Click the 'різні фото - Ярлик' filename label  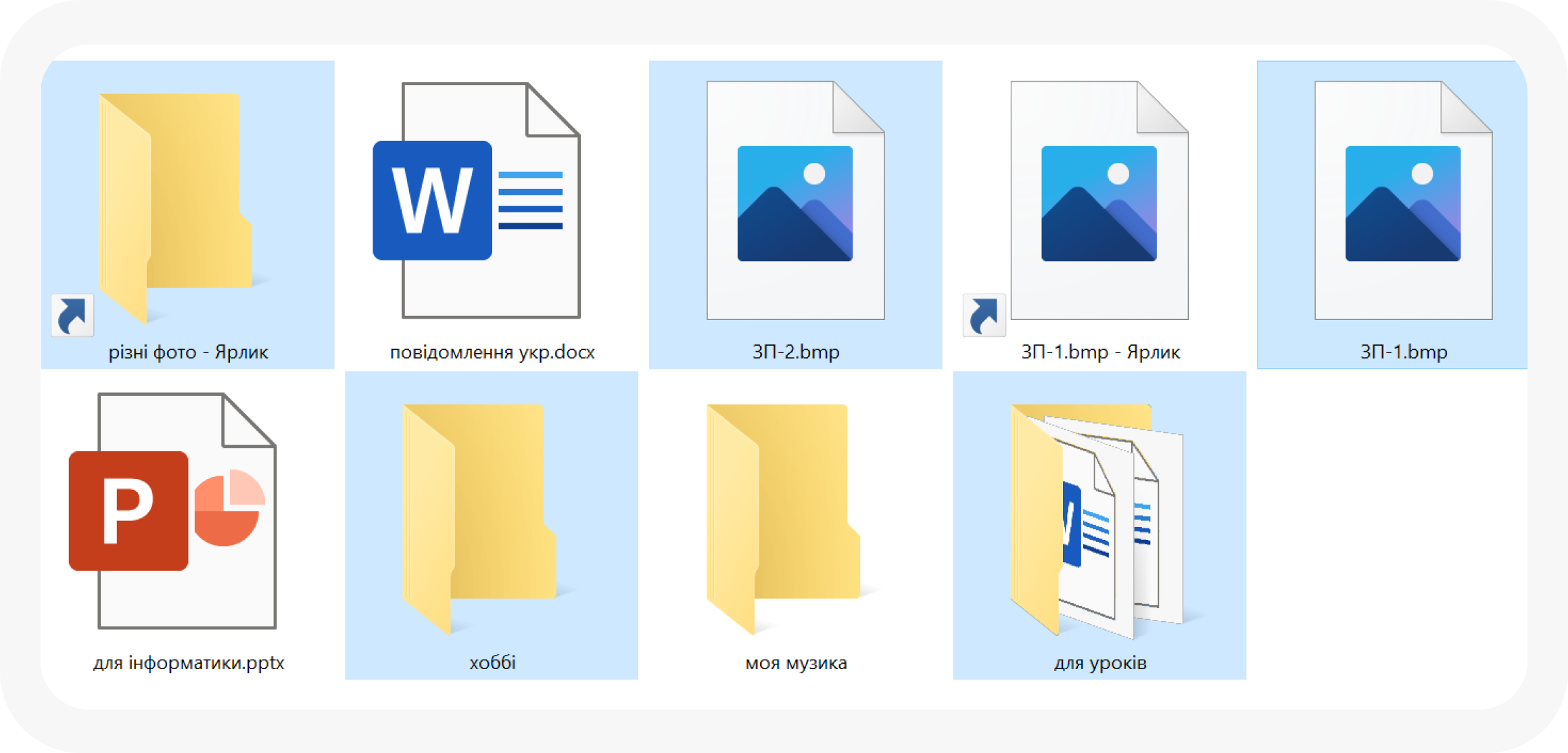(188, 352)
